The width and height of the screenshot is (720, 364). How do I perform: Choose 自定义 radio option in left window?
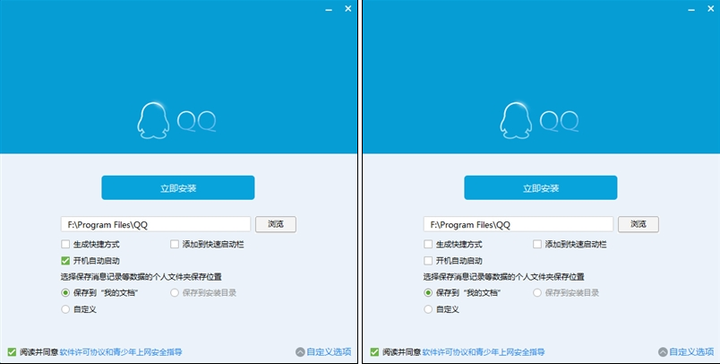click(x=66, y=309)
